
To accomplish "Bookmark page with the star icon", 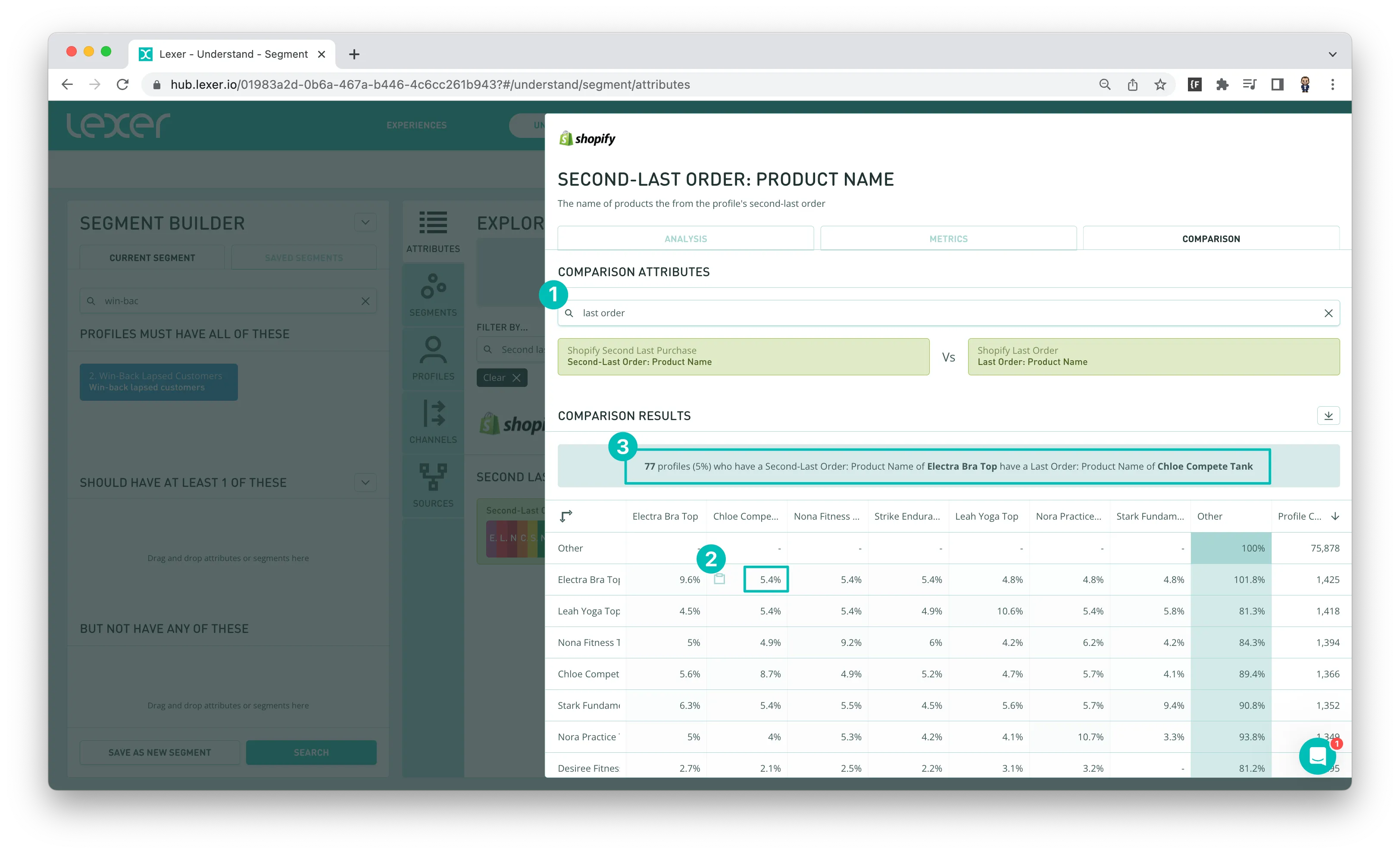I will click(x=1159, y=84).
